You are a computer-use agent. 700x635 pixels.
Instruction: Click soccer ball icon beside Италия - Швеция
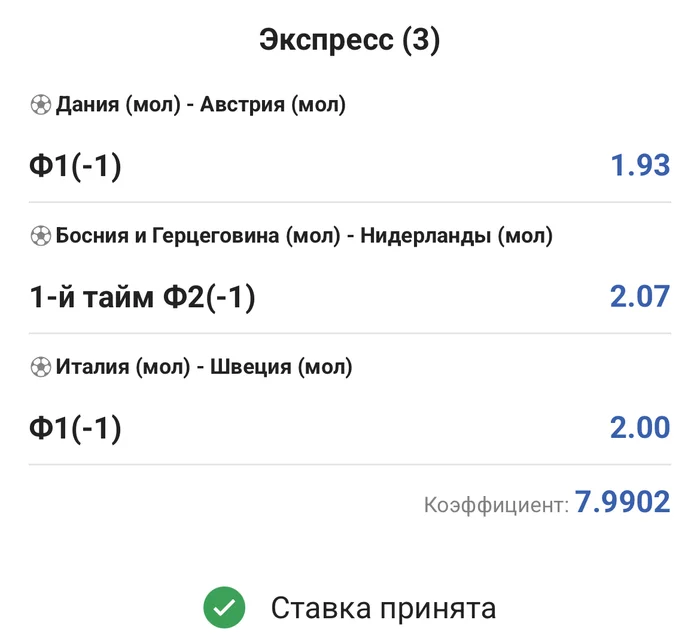tap(41, 368)
